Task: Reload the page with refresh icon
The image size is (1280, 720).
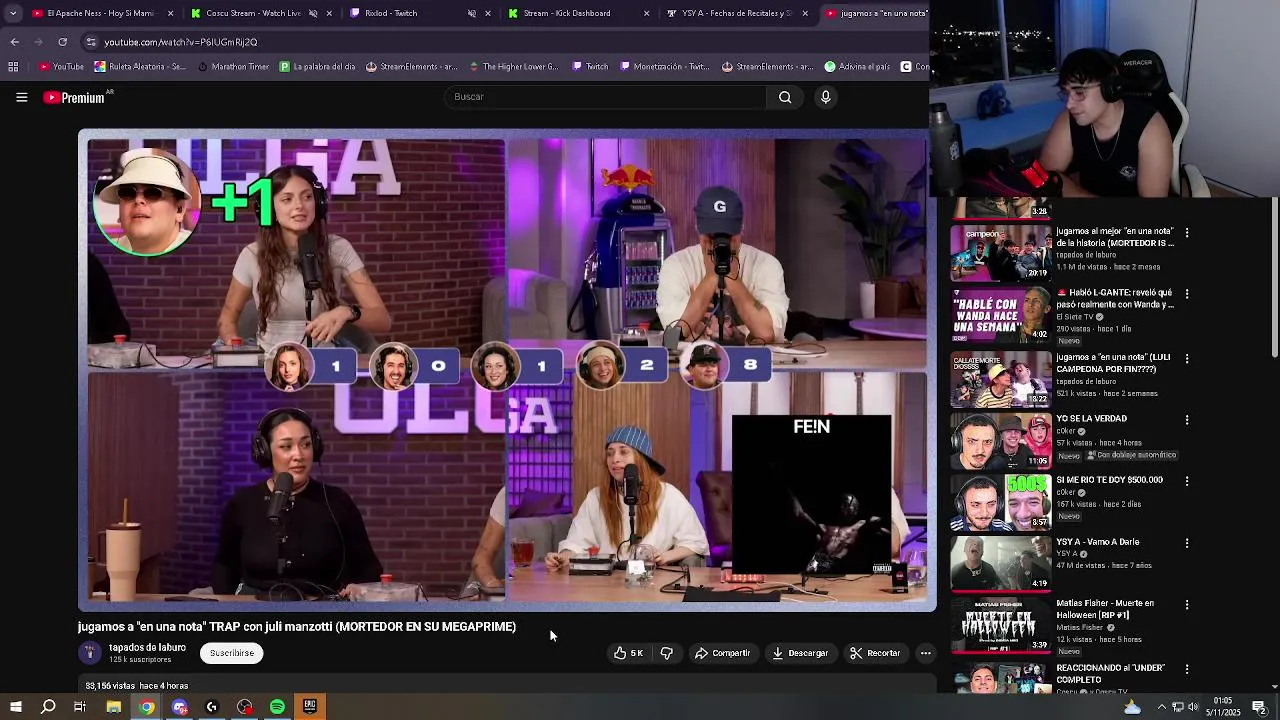Action: click(62, 42)
